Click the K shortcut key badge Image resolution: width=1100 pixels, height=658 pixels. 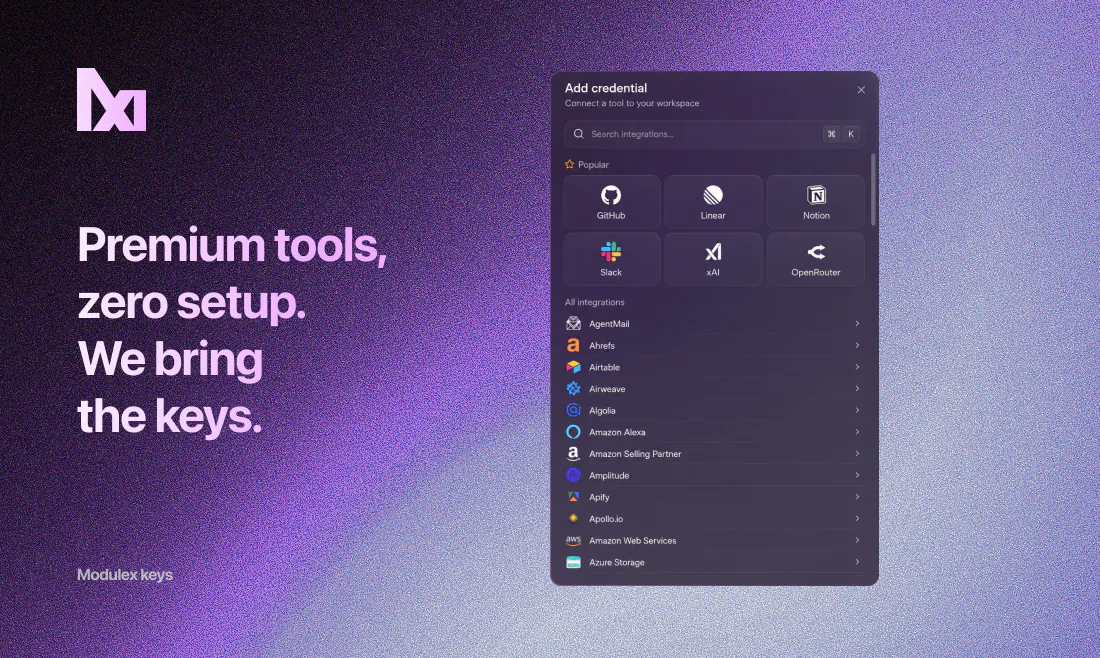click(x=851, y=134)
